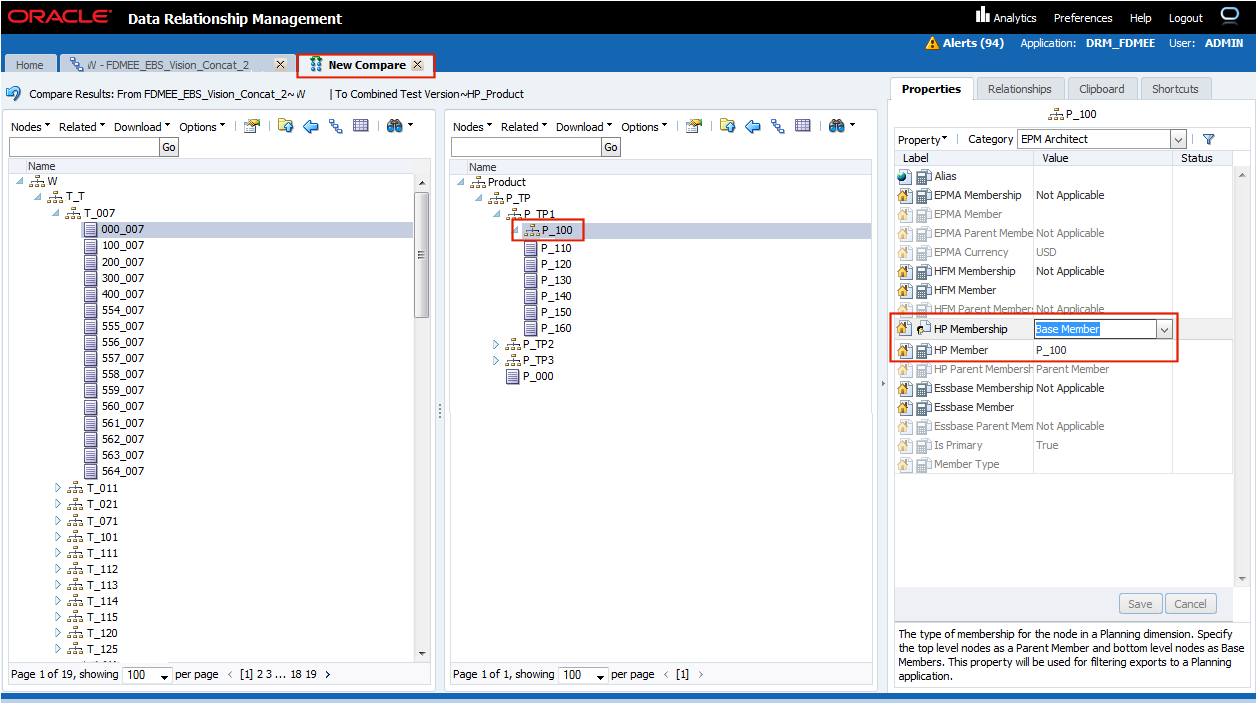Screen dimensions: 1257x704
Task: Click the folder-up icon in left pane toolbar
Action: click(286, 126)
